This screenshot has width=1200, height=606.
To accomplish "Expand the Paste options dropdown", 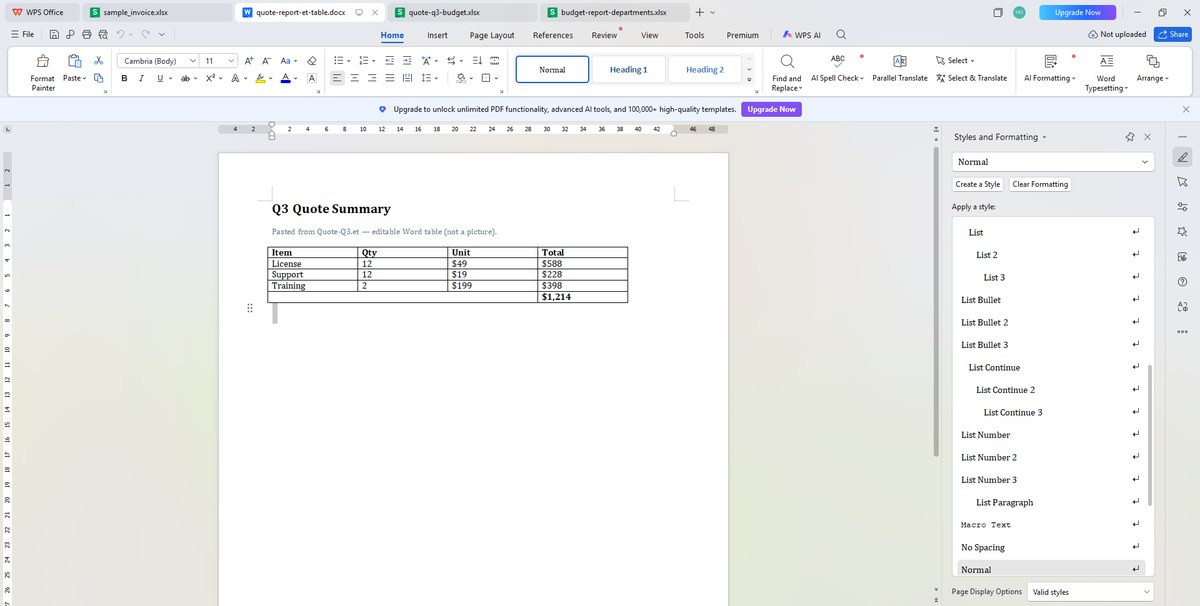I will coord(73,78).
